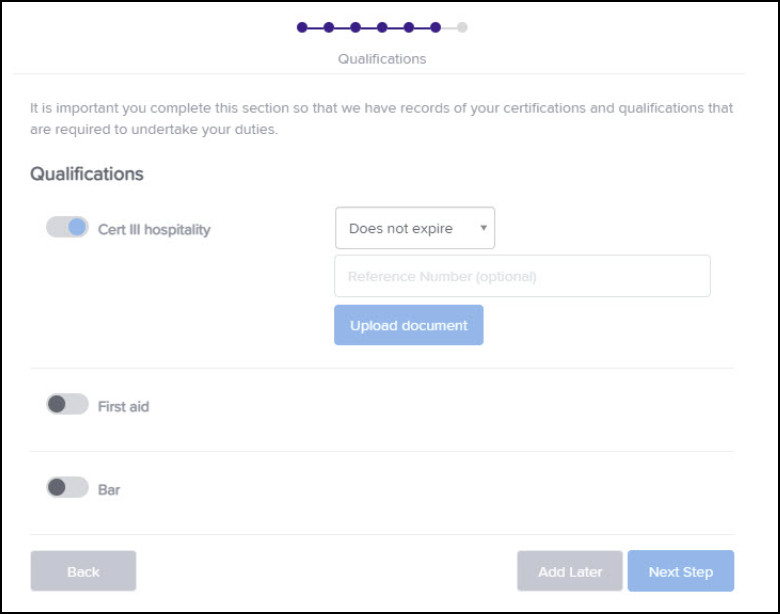Jump to the second progress step dot
This screenshot has width=780, height=614.
tap(329, 27)
